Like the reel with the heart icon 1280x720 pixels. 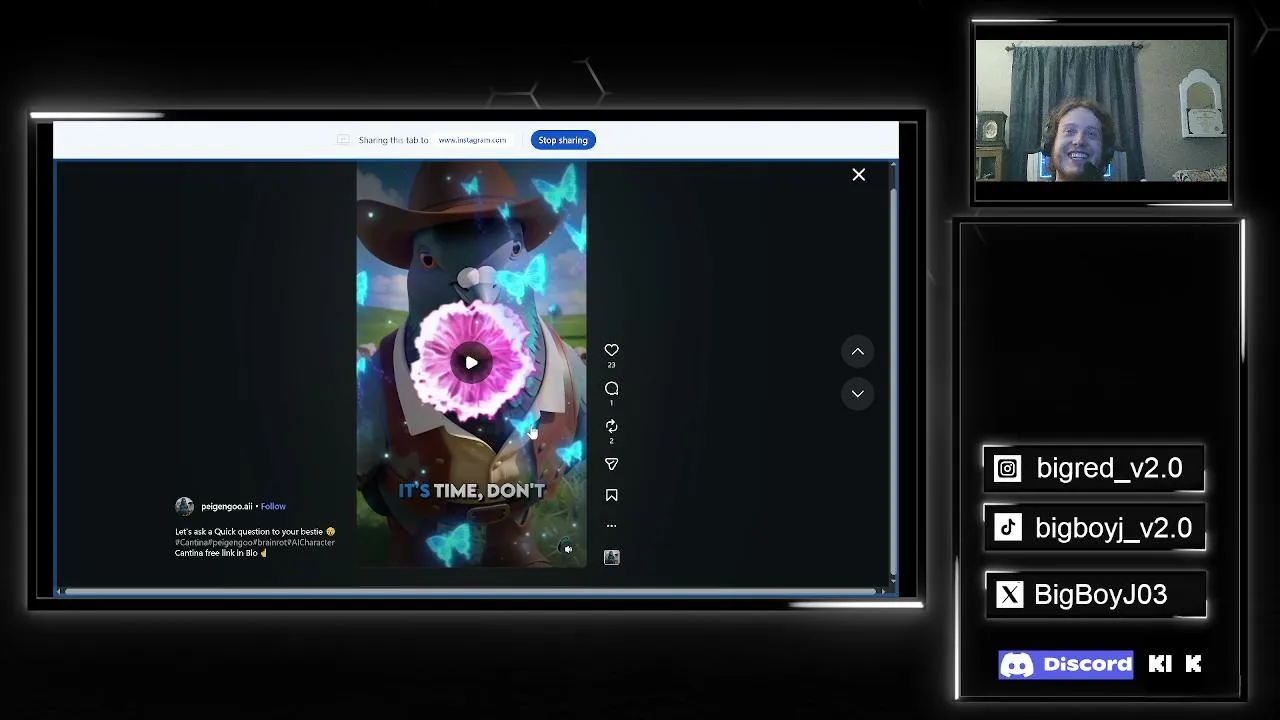[x=611, y=350]
